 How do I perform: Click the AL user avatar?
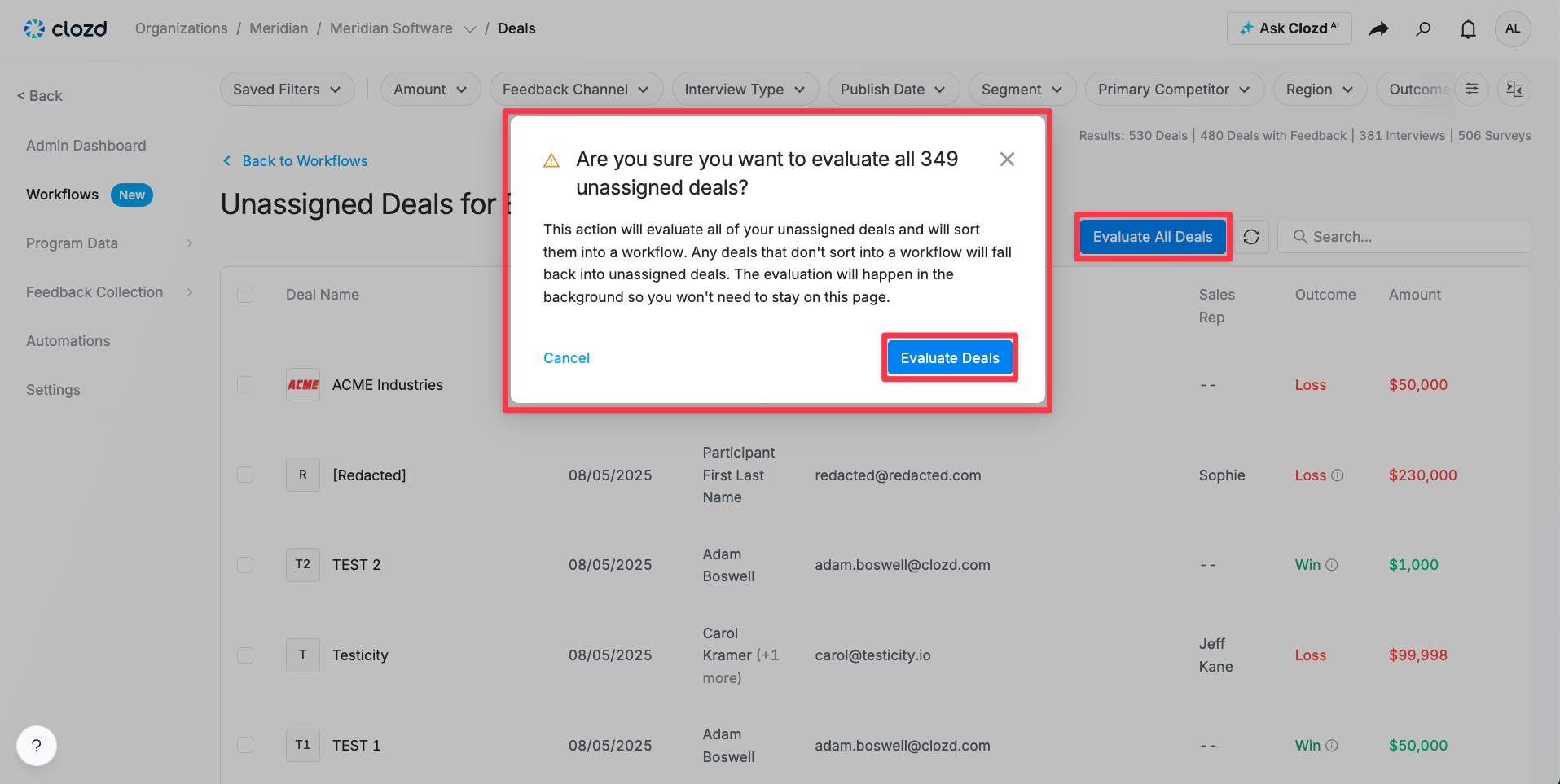tap(1513, 28)
